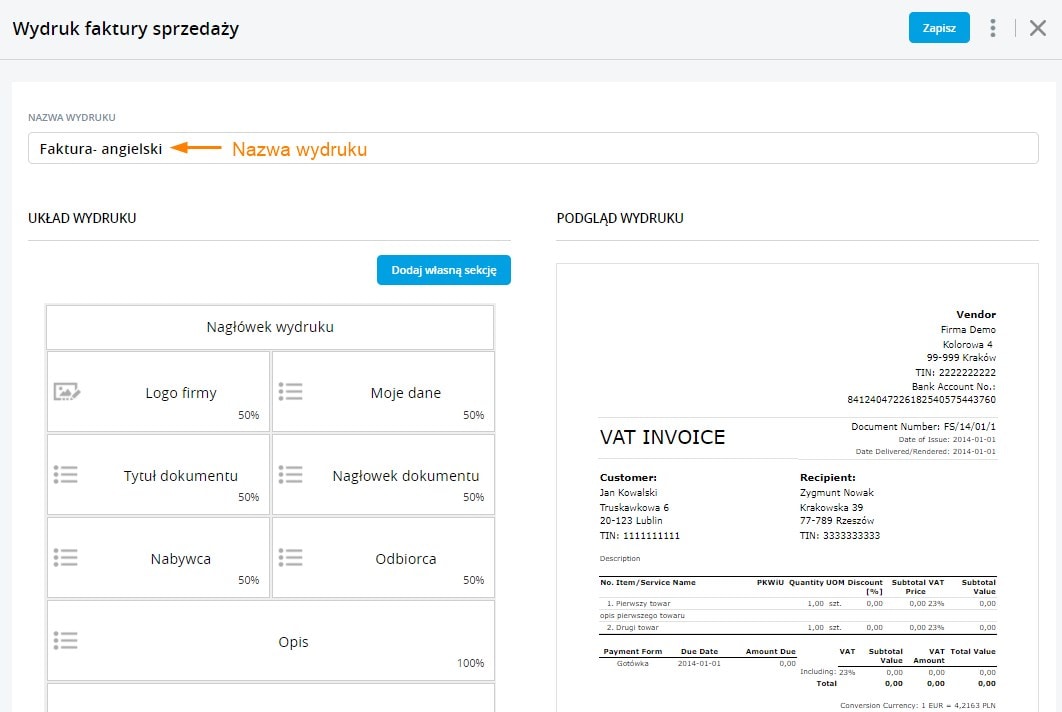
Task: Click the Drugi towar row in preview
Action: [x=798, y=627]
